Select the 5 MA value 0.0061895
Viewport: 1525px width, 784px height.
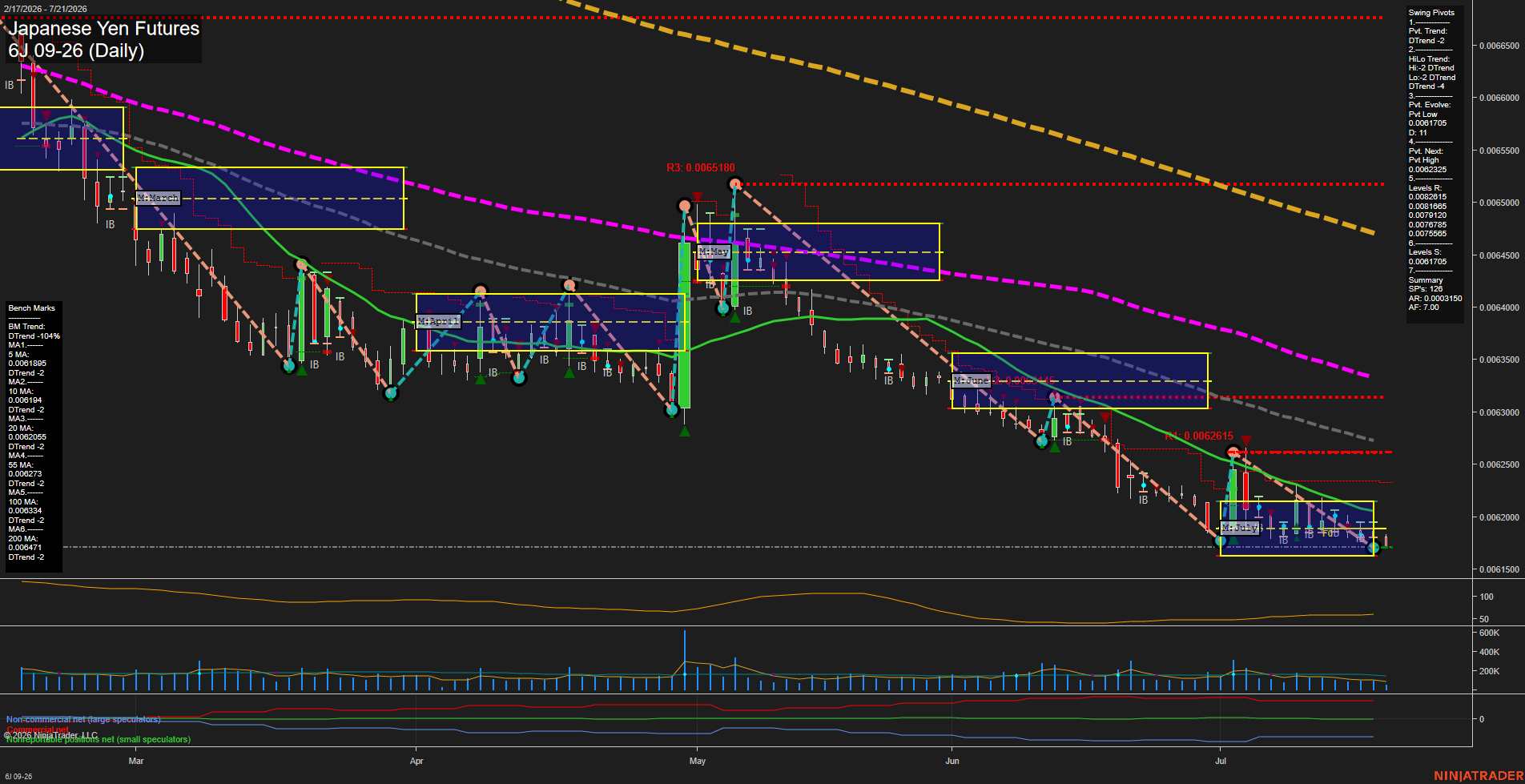click(x=27, y=364)
